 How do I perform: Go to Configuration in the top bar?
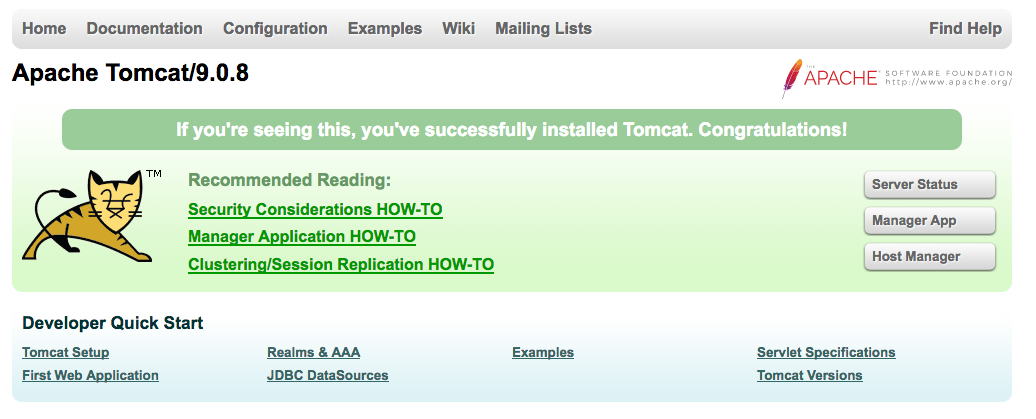pos(275,29)
